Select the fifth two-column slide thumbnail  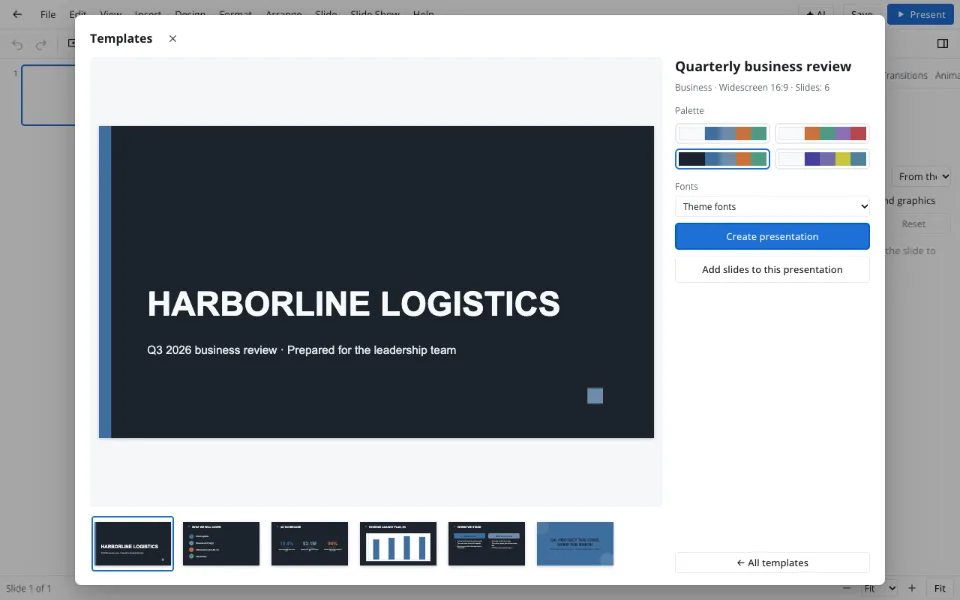(487, 544)
